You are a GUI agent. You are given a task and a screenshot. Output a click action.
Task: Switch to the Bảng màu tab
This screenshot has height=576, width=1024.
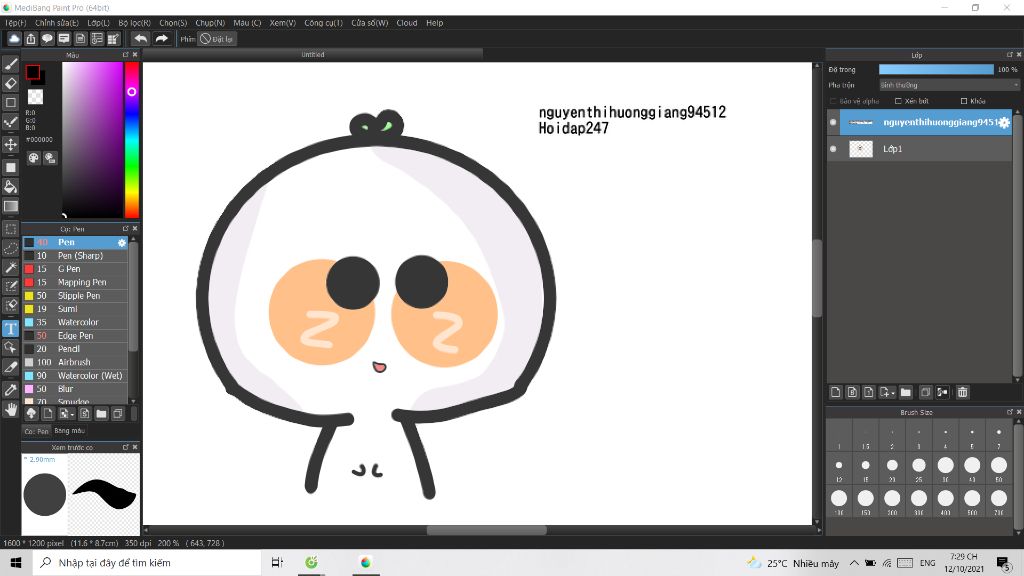(x=70, y=431)
